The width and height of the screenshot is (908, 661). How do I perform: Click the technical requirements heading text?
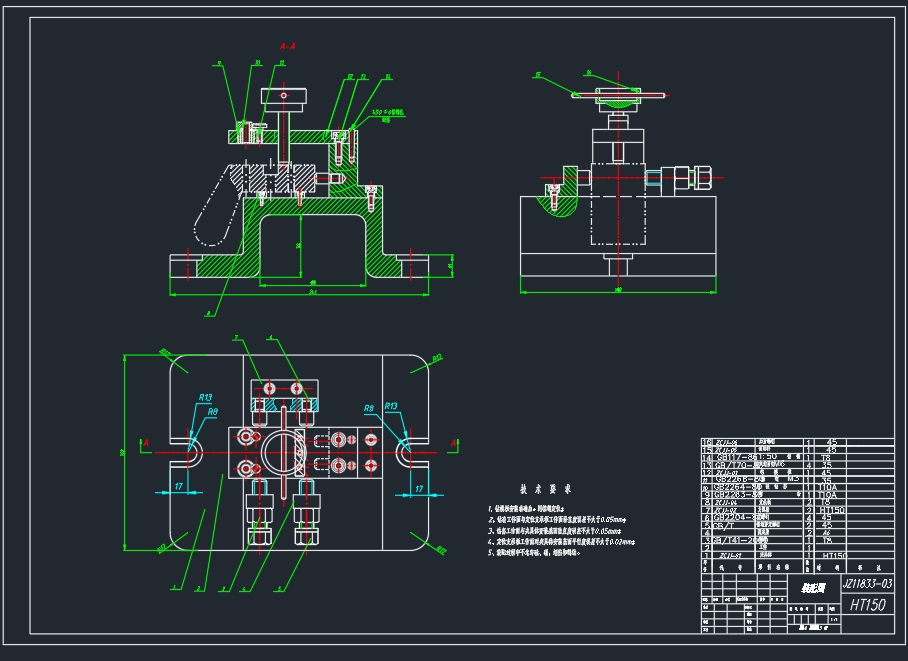point(545,490)
